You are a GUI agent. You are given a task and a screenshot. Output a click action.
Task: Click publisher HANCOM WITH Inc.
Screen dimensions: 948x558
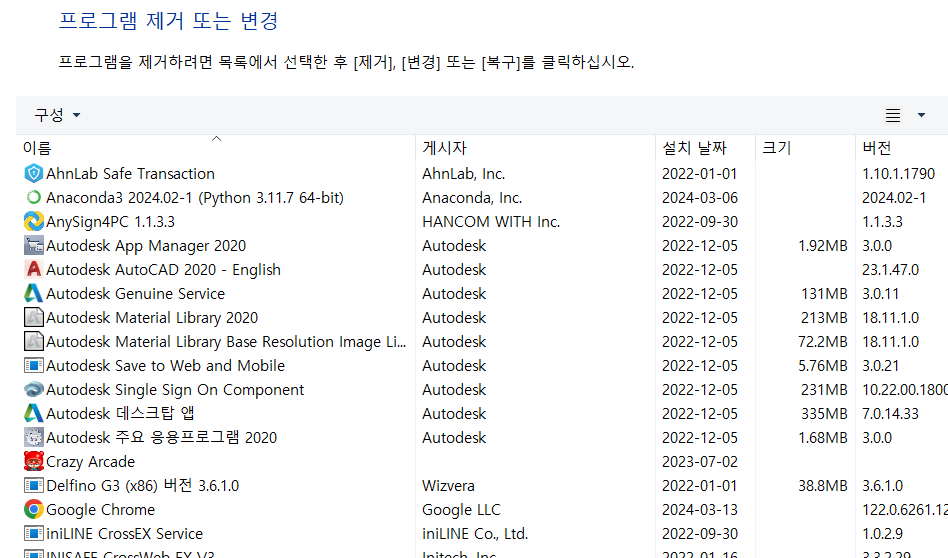491,222
